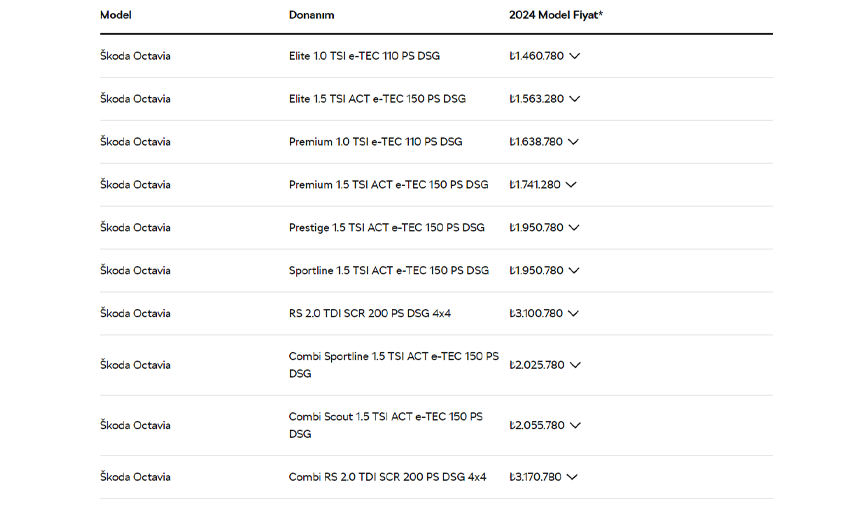Open the chevron beside Sportline 1.5 TSI price
Screen dimensions: 864x505
[x=574, y=271]
